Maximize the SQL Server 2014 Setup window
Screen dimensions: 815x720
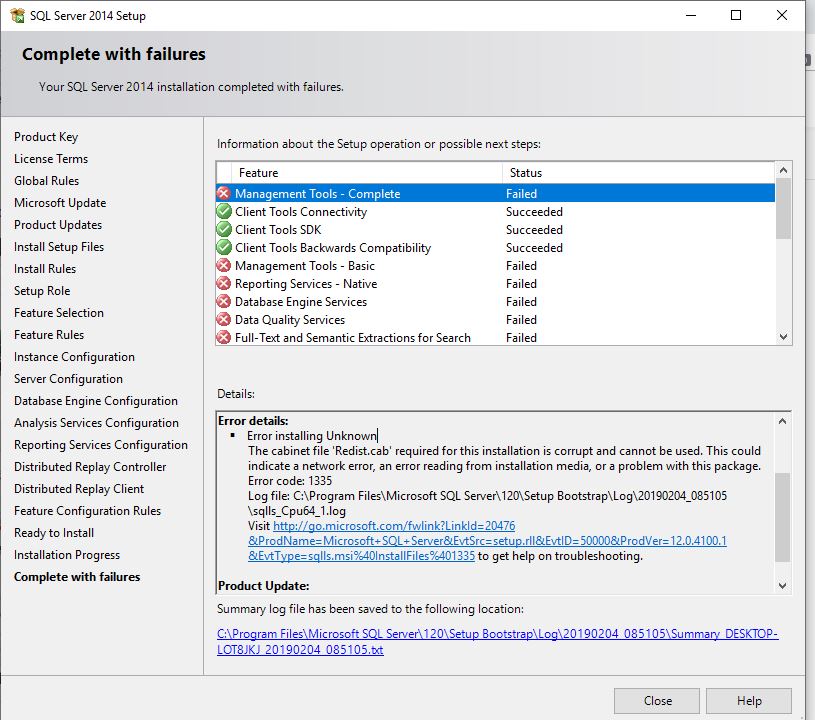pos(736,16)
